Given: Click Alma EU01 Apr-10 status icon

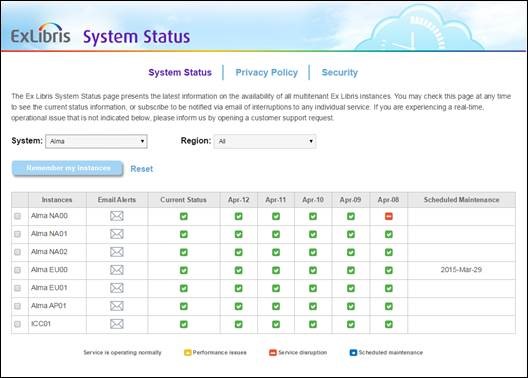Looking at the screenshot, I should 313,288.
